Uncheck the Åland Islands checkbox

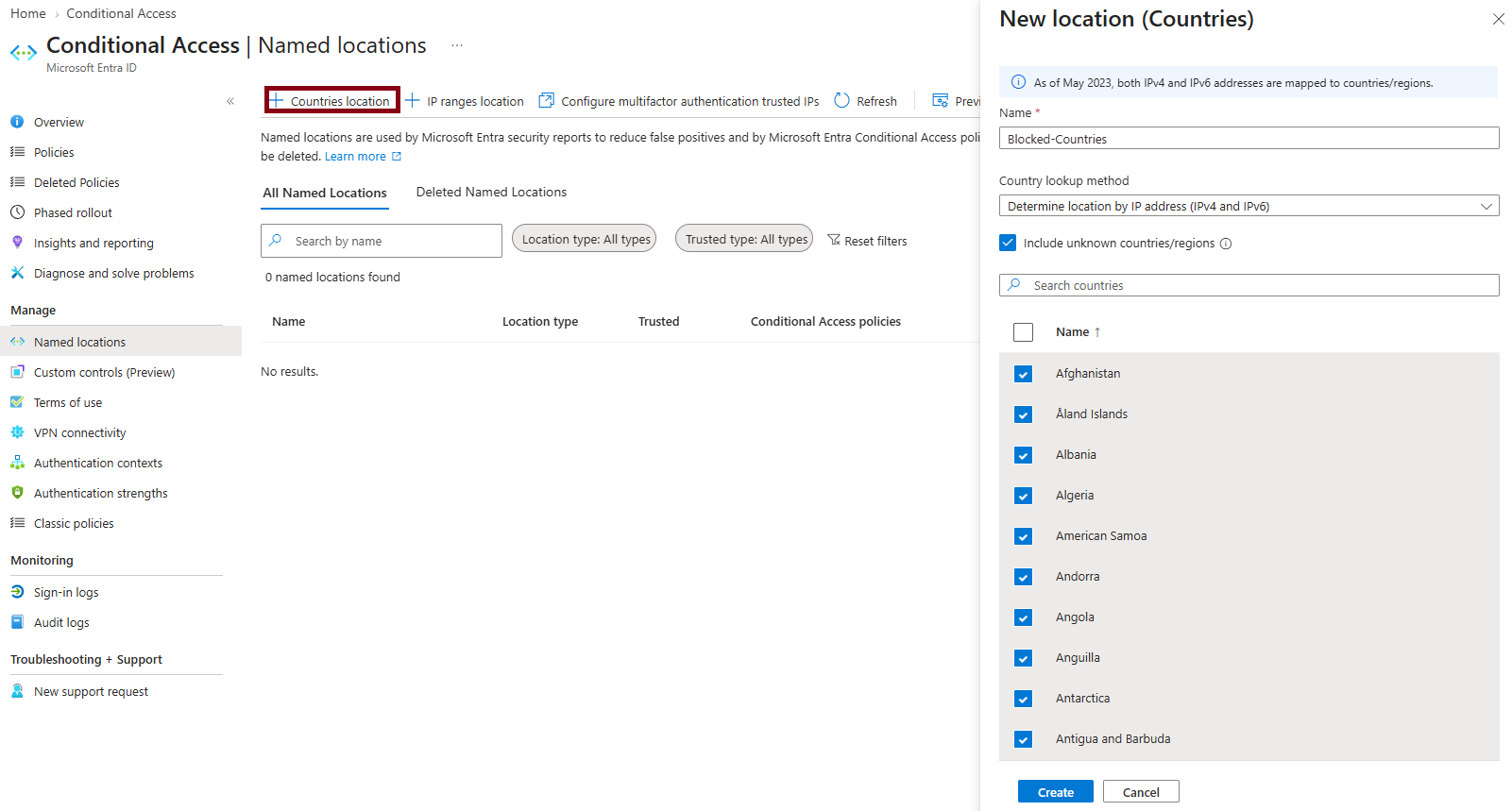1023,414
